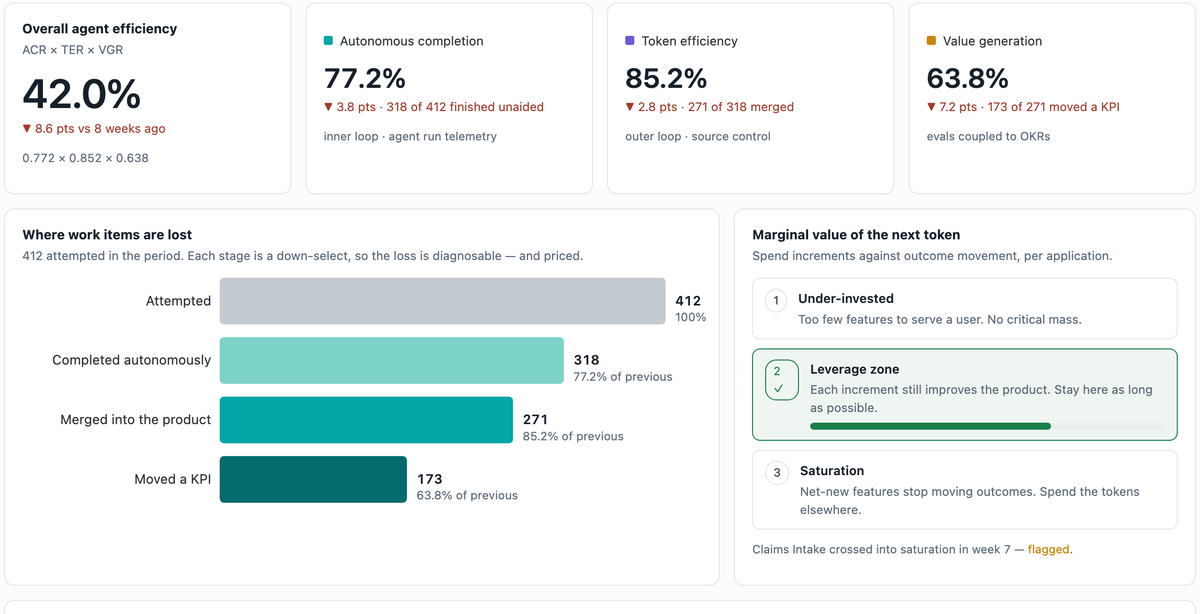
Task: Click the Leverage zone green progress bar
Action: [930, 426]
